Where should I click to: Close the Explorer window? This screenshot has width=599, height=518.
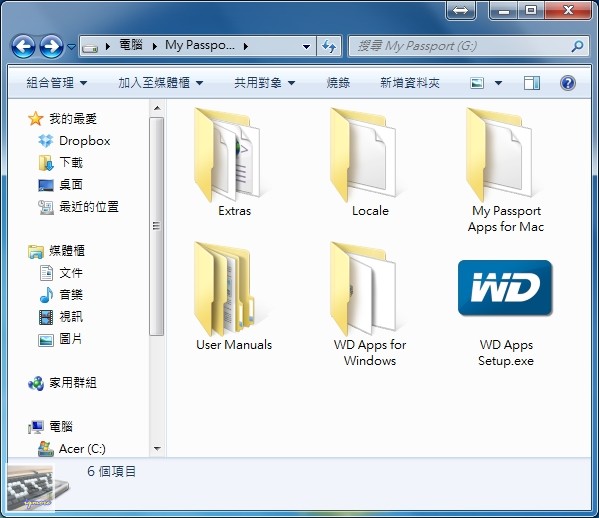(568, 10)
